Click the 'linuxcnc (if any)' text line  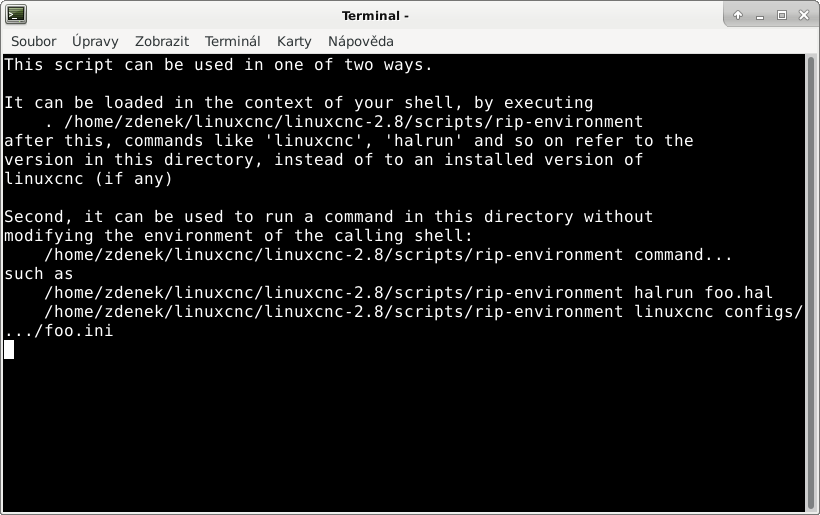click(88, 179)
